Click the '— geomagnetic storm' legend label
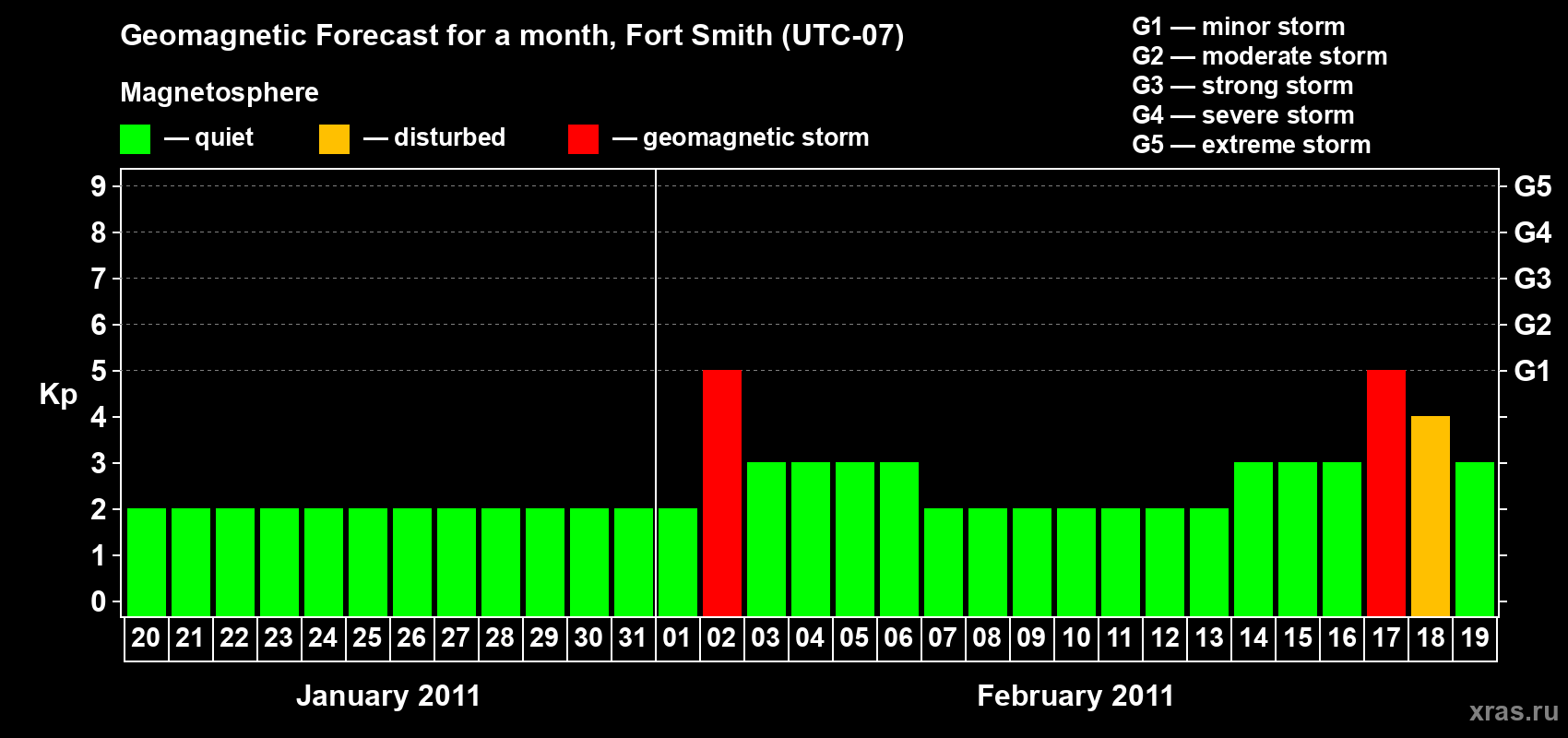The width and height of the screenshot is (1568, 738). [741, 137]
